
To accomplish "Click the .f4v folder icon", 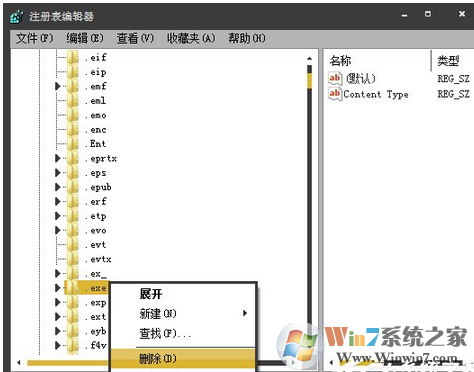I will coord(73,345).
